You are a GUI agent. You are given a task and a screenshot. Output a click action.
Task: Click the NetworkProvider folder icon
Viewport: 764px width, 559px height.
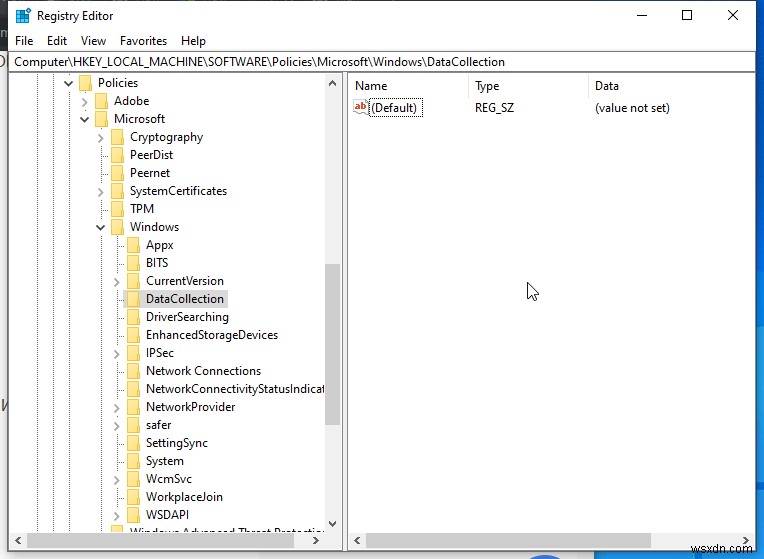tap(134, 407)
